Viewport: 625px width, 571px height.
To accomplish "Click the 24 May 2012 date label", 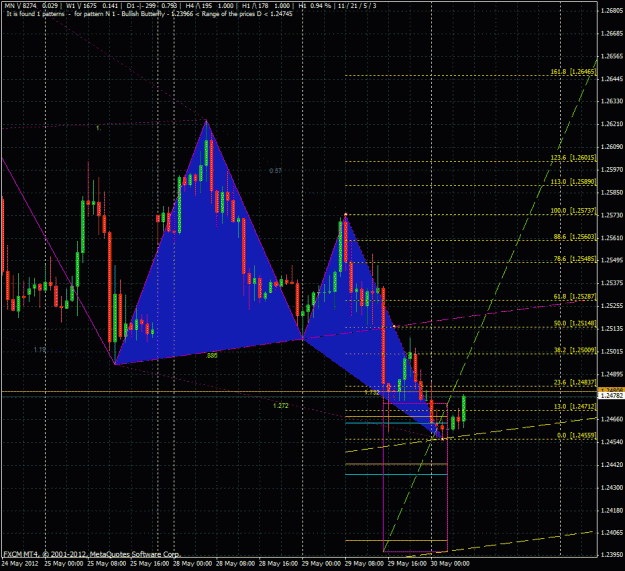I will click(20, 564).
